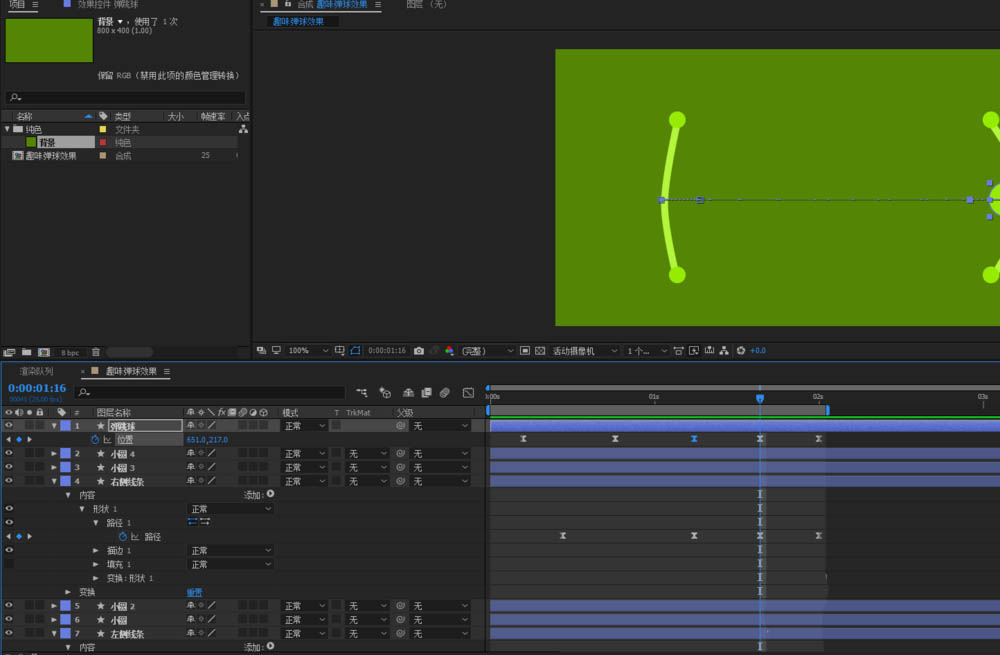
Task: Collapse the 纯色 folder in the Project panel
Action: click(x=8, y=129)
